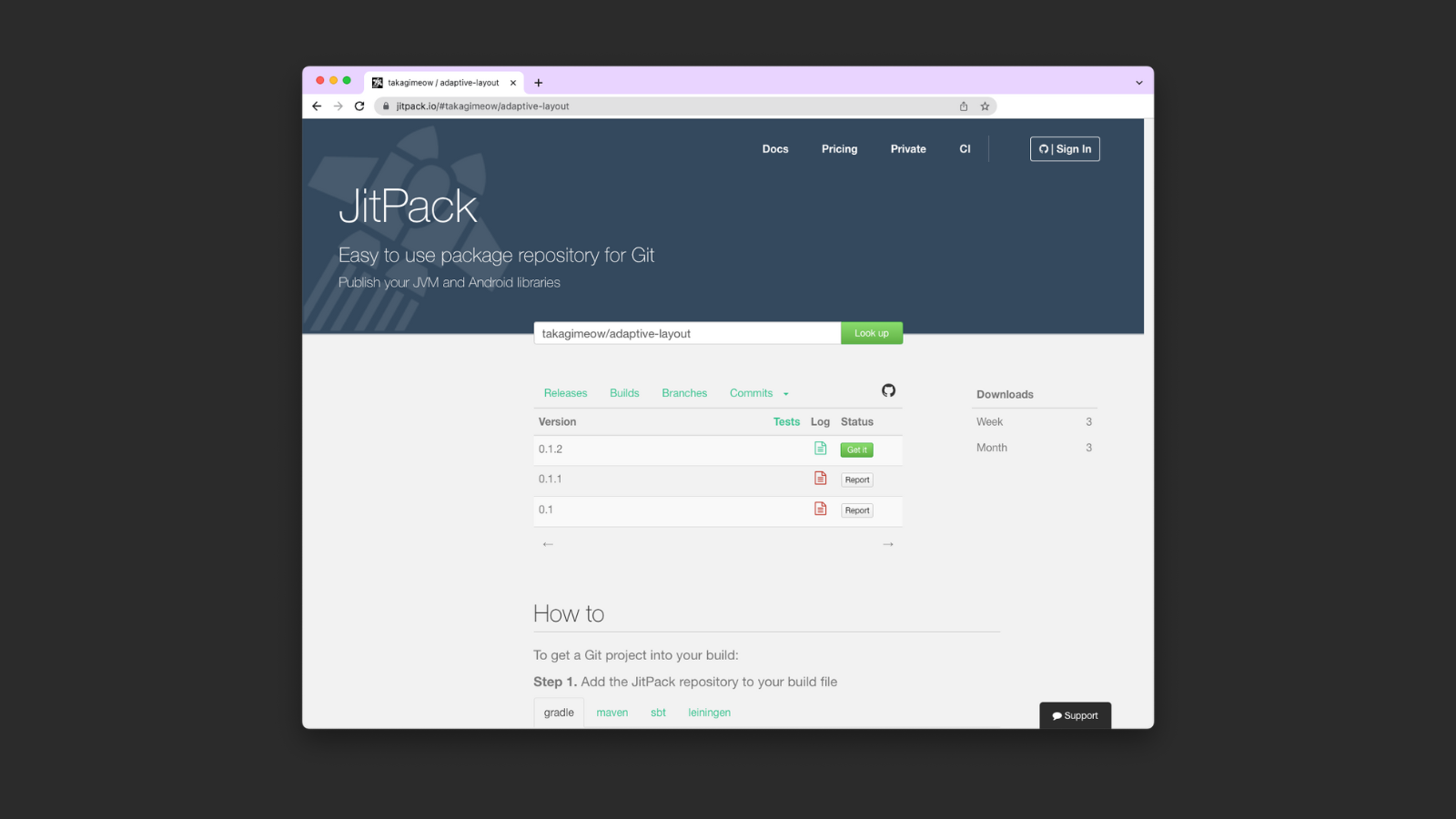Click the green Look up button
The image size is (1456, 819).
pyautogui.click(x=871, y=333)
